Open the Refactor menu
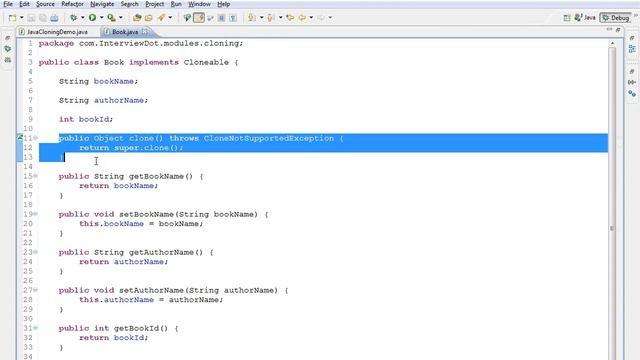This screenshot has width=640, height=360. point(72,4)
